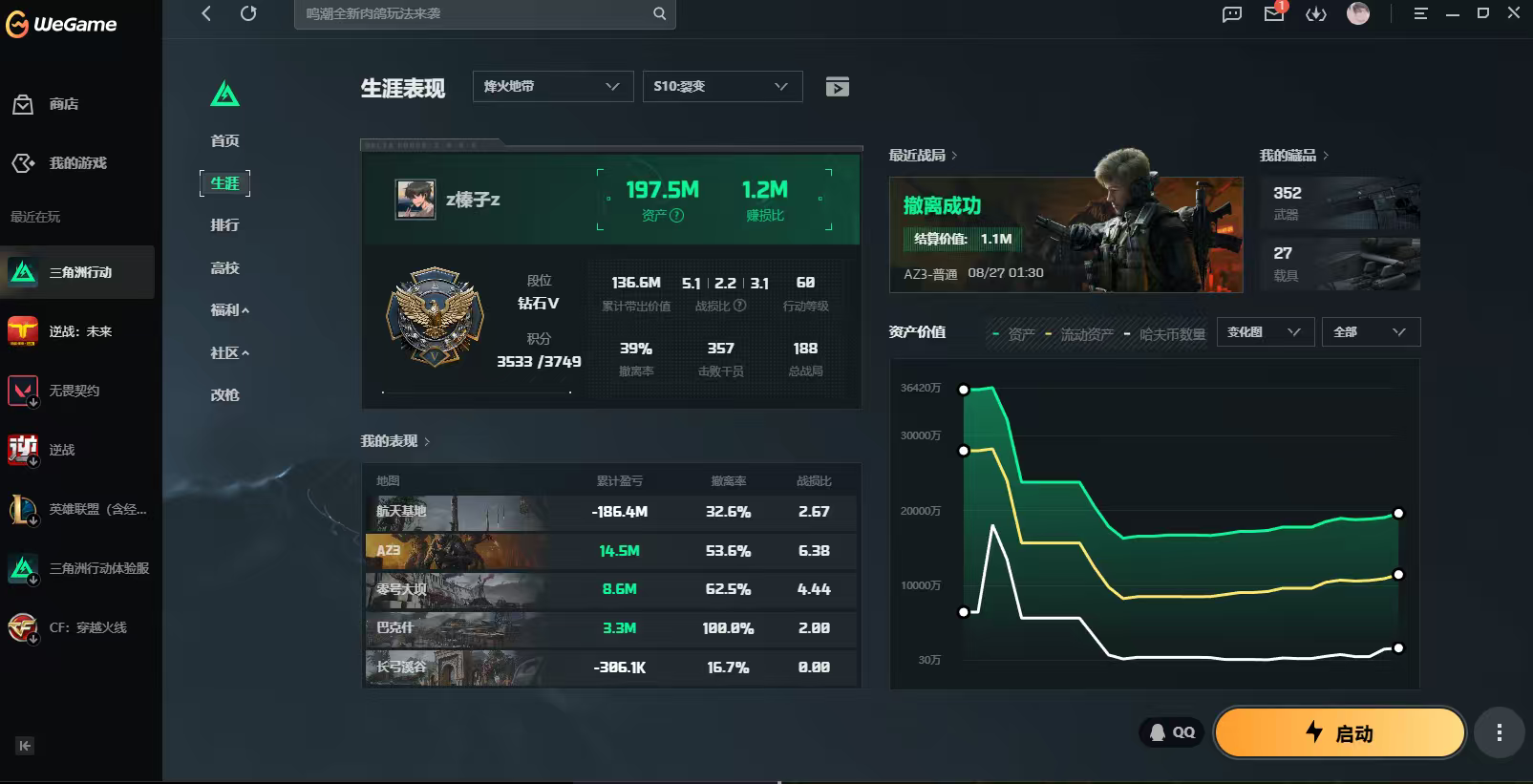Click the magnifier search icon

[659, 13]
